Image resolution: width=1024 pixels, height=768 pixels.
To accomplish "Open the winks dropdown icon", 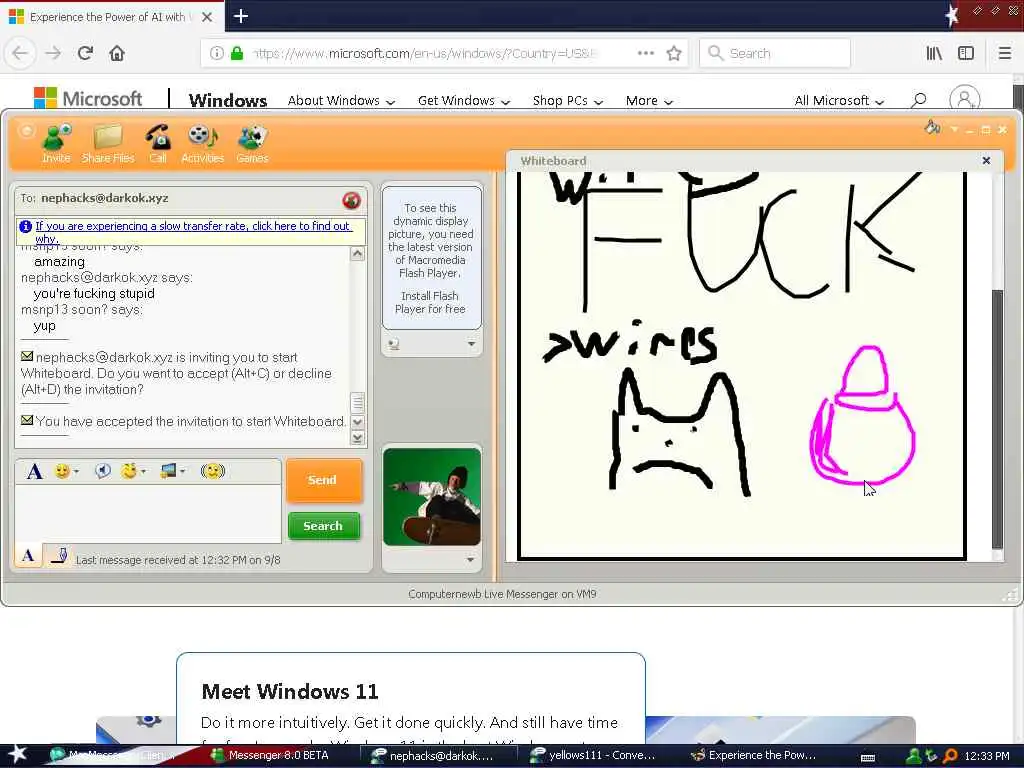I will pyautogui.click(x=133, y=471).
